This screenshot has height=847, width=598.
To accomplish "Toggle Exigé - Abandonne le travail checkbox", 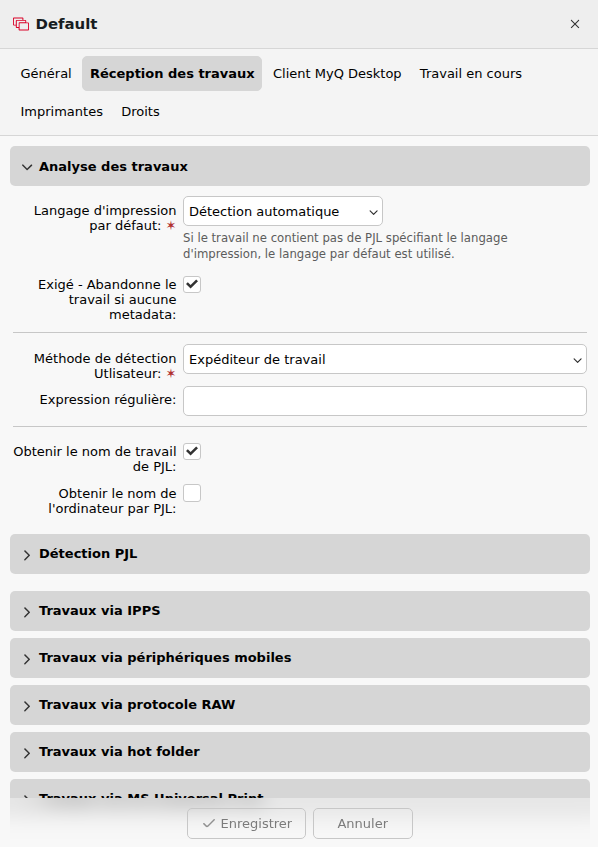I will coord(192,284).
